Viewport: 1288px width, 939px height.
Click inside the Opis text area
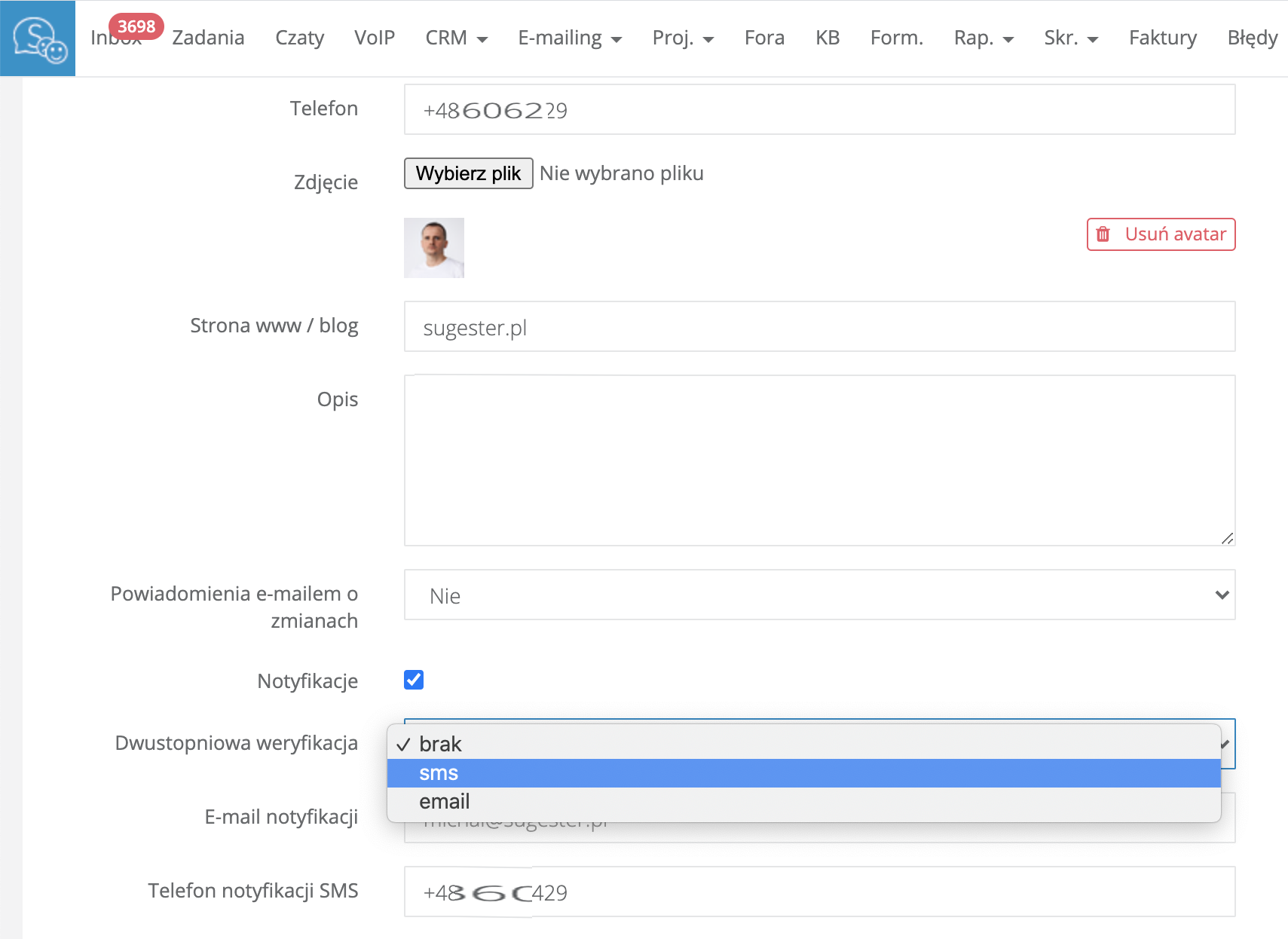818,460
